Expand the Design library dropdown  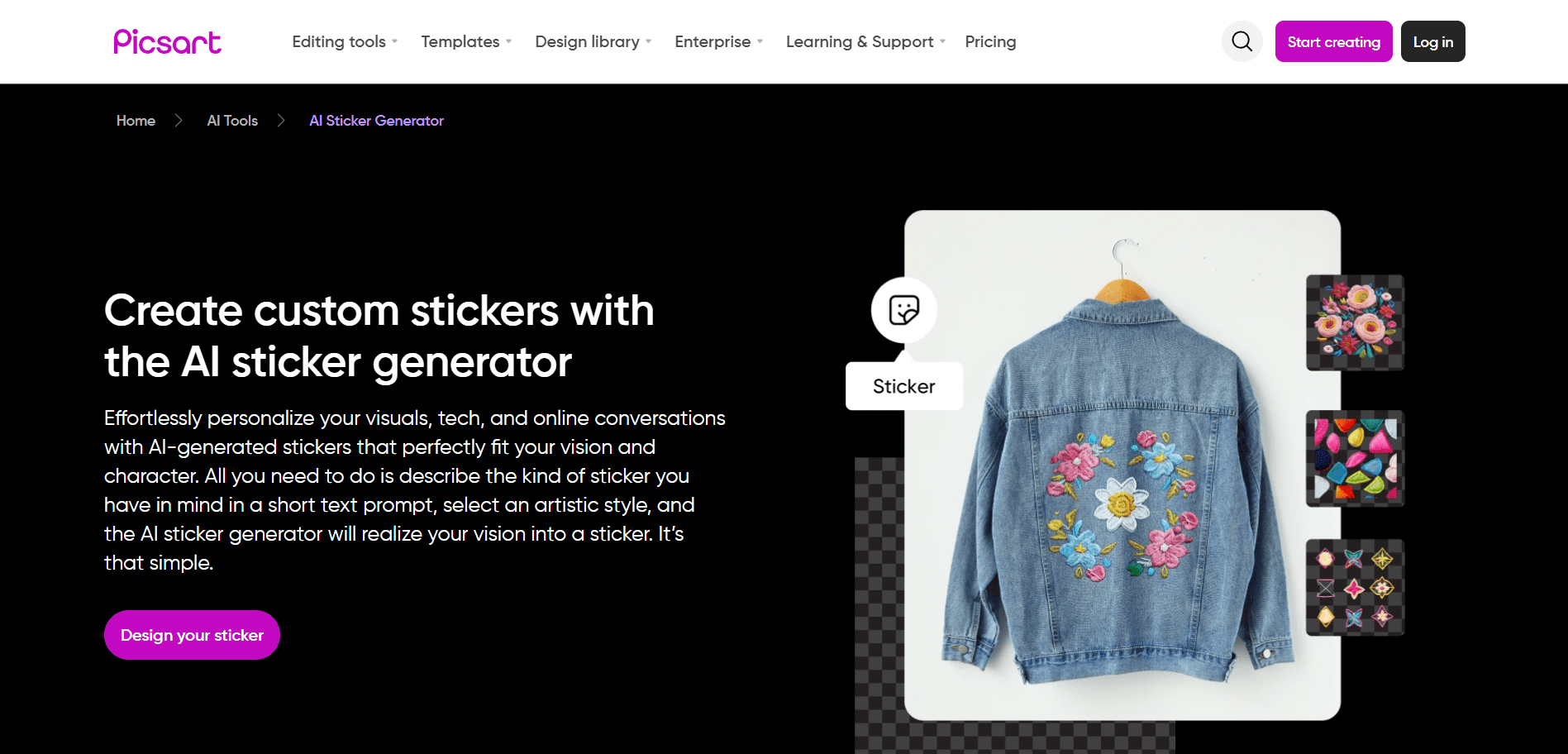point(588,41)
